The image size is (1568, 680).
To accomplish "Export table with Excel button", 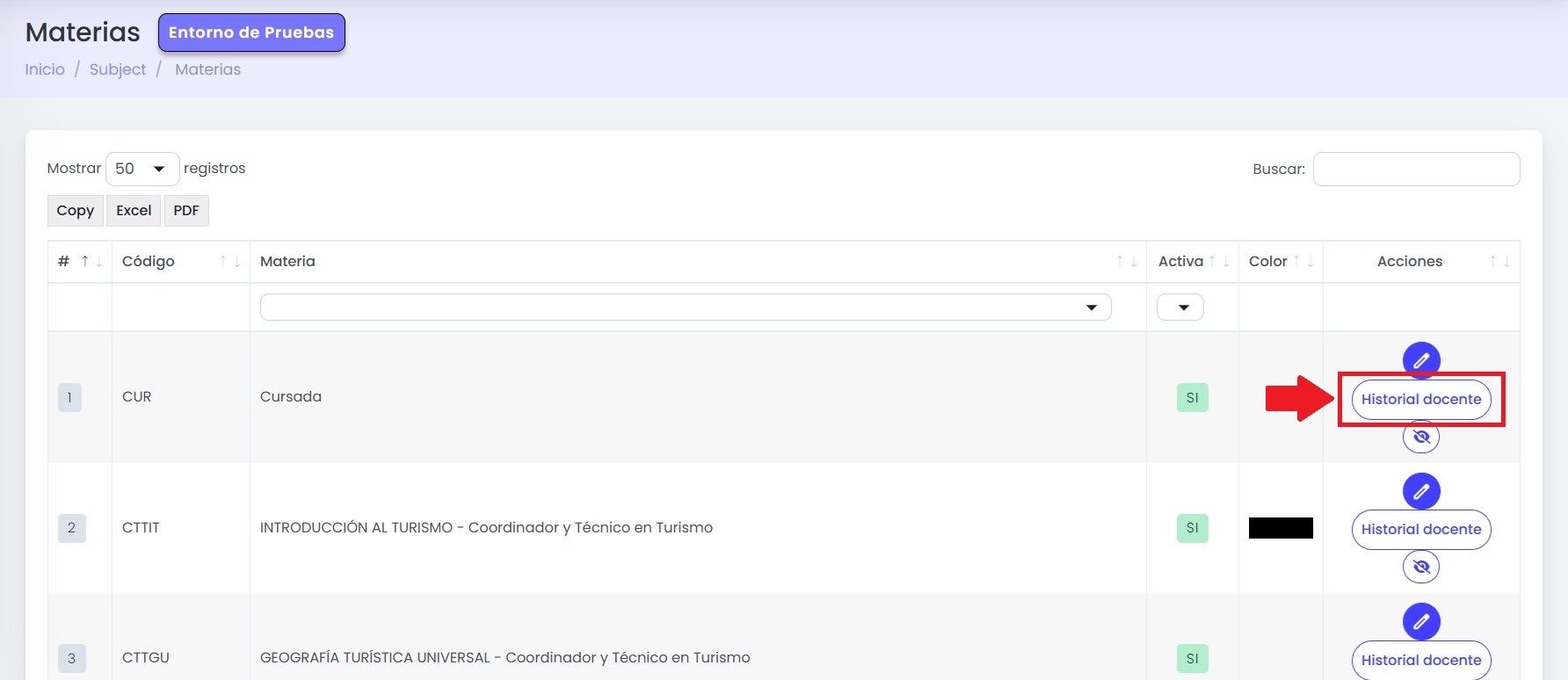I will coord(134,211).
